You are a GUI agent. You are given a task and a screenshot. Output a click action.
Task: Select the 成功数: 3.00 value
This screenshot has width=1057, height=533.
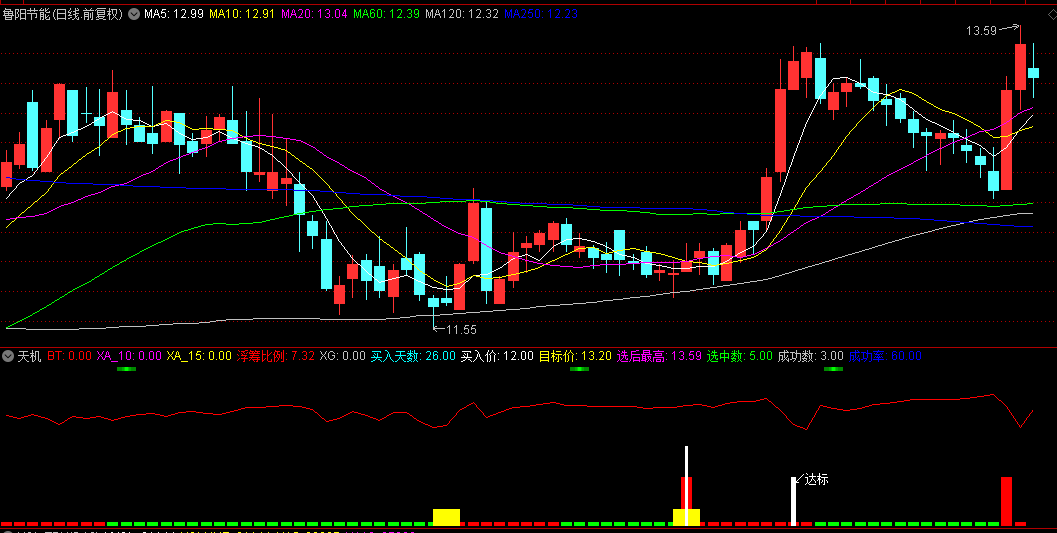tap(810, 356)
